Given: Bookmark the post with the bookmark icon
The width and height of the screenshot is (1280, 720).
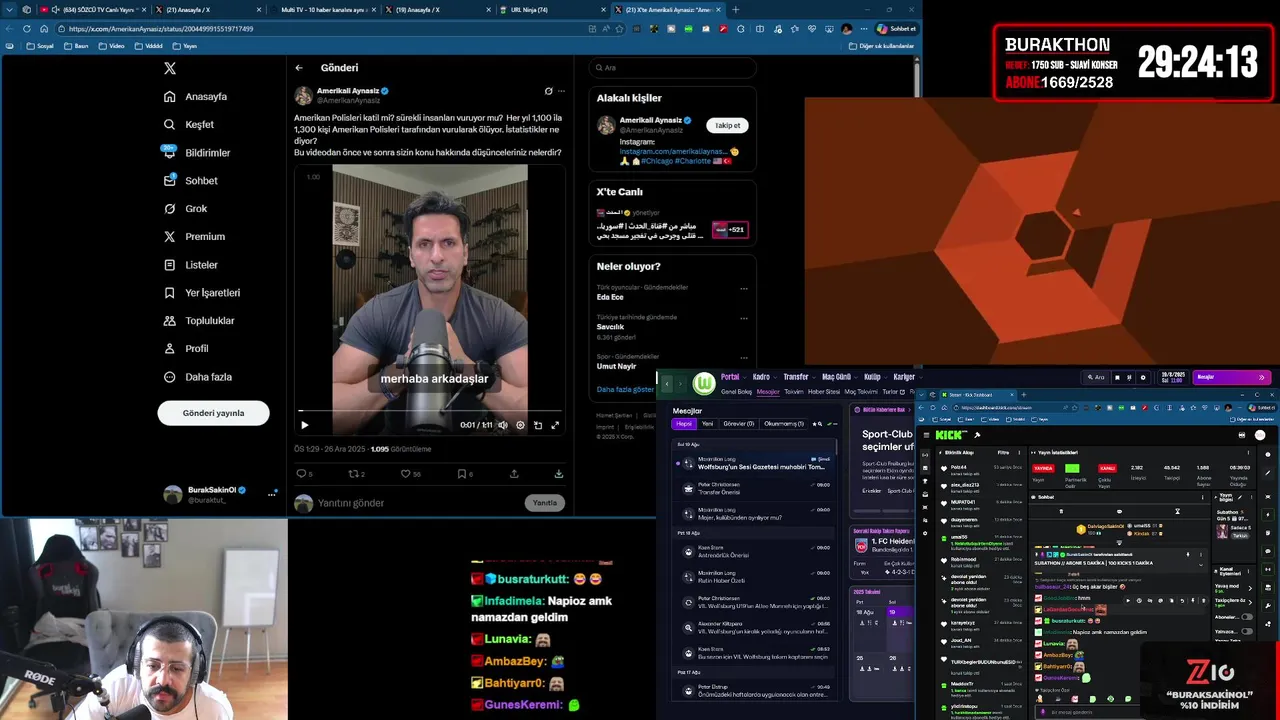Looking at the screenshot, I should (x=462, y=474).
